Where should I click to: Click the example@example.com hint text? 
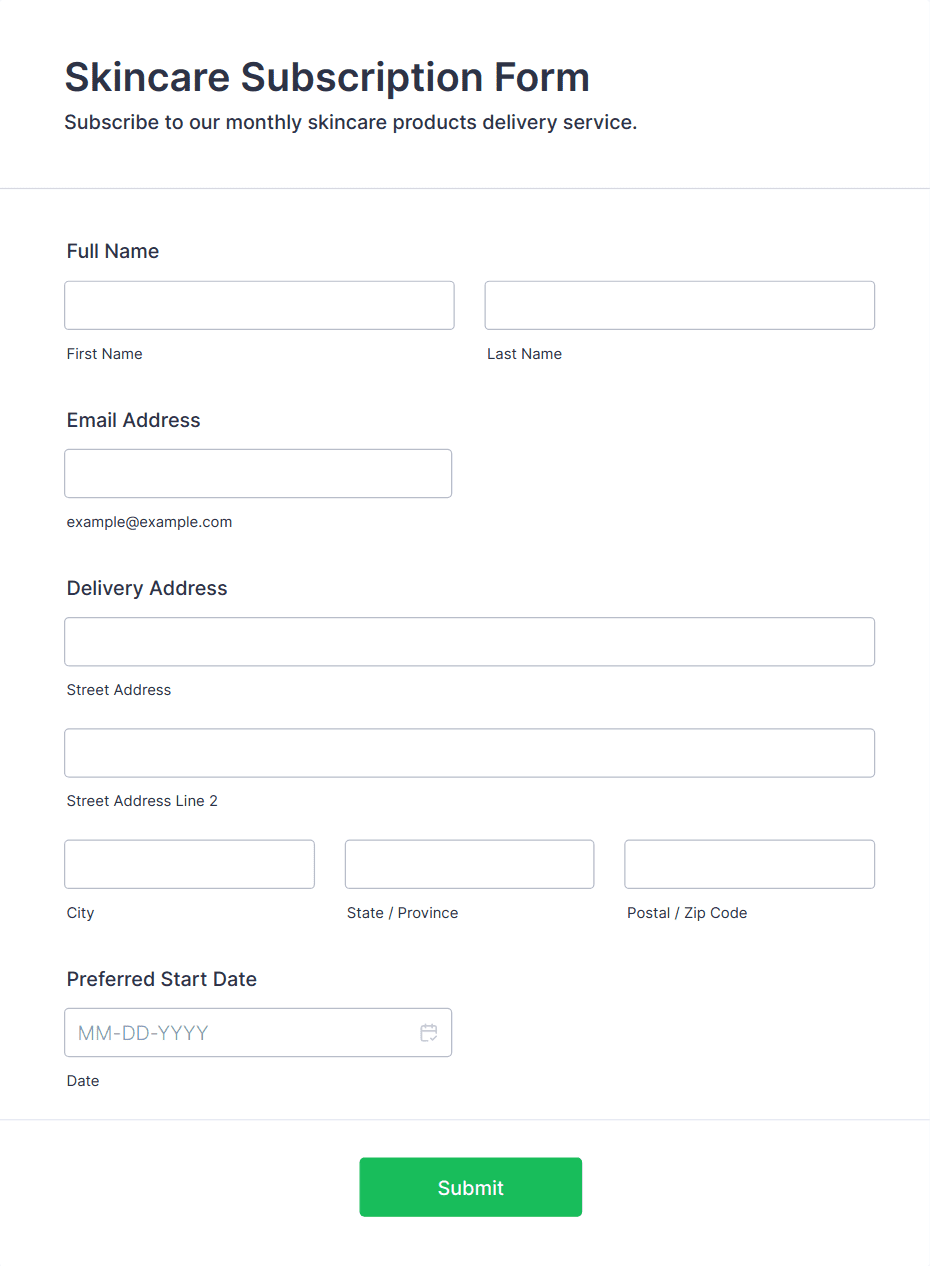tap(150, 522)
